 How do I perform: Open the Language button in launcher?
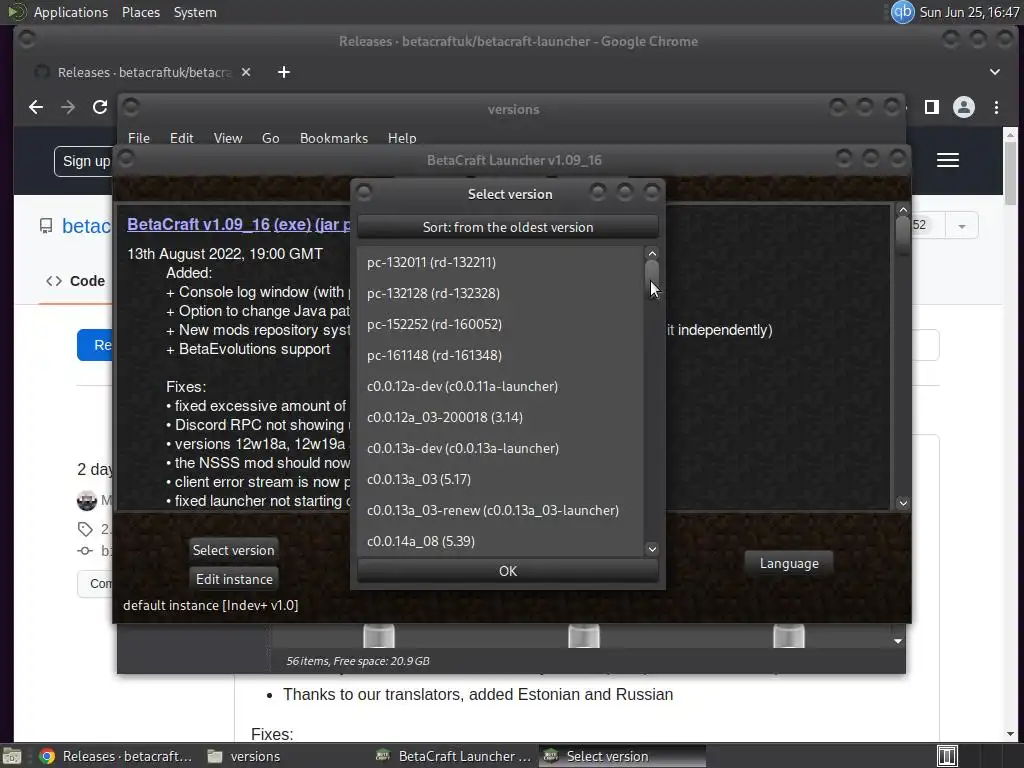[x=789, y=564]
